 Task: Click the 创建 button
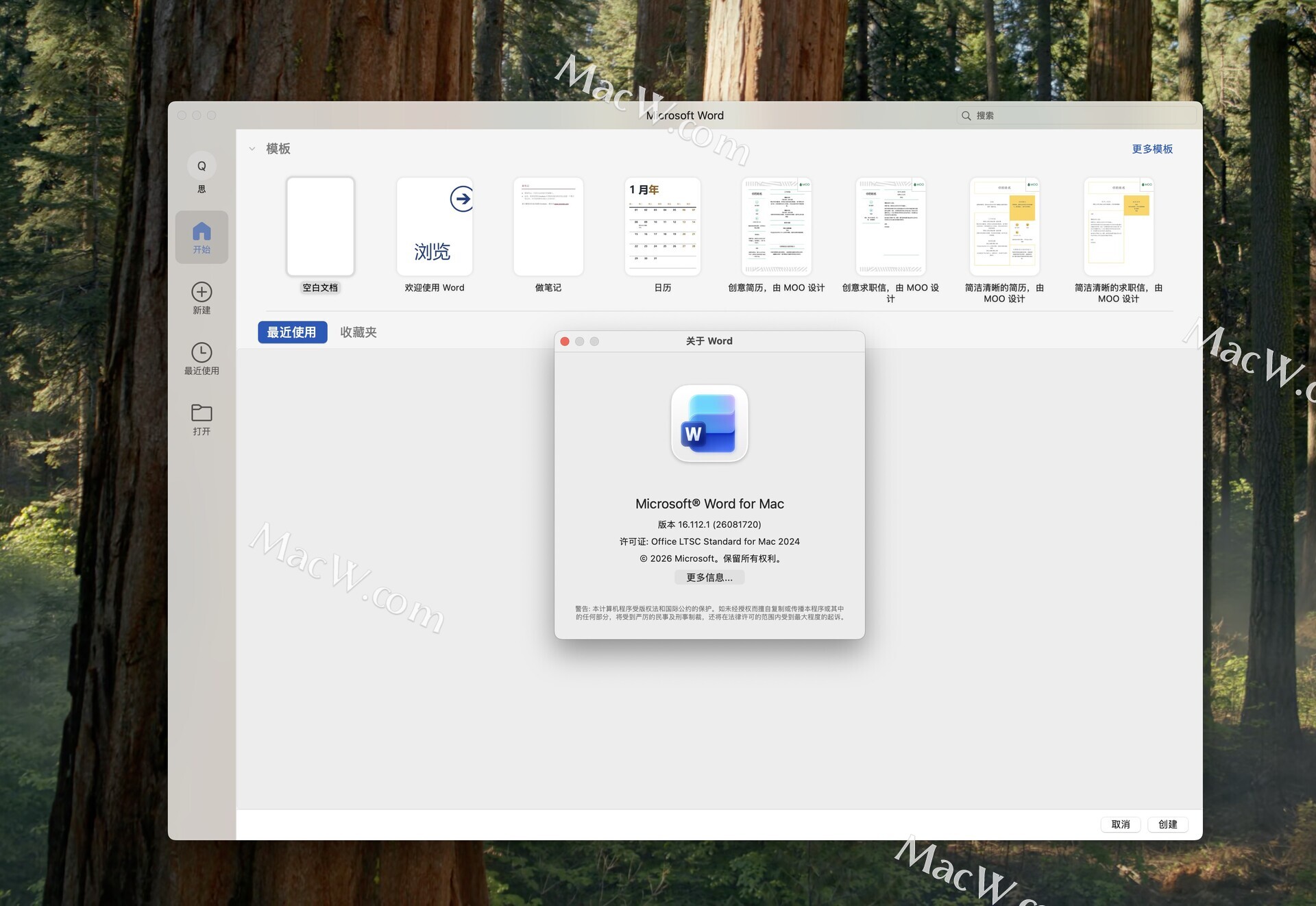[1168, 824]
